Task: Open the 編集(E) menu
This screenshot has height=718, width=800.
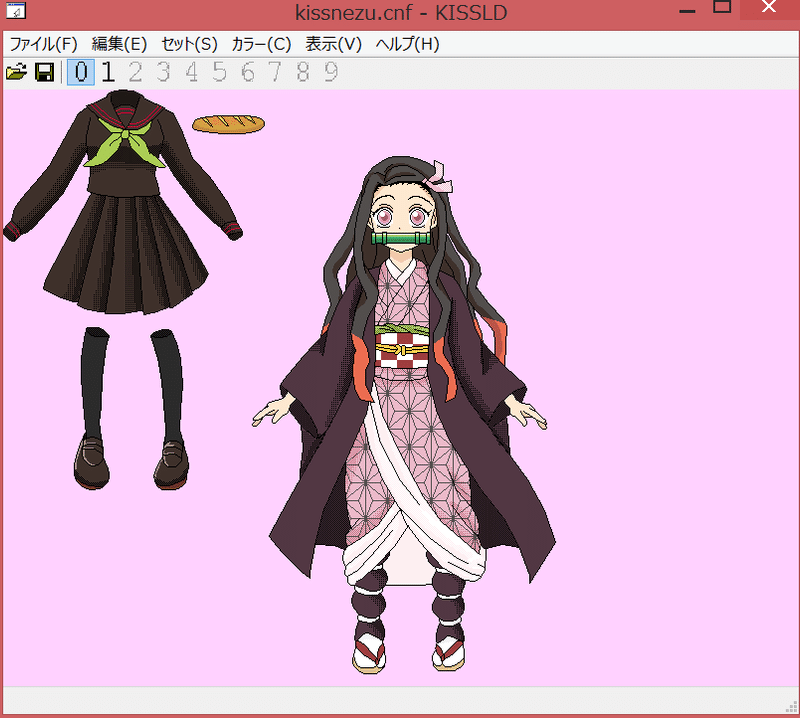Action: [x=119, y=44]
